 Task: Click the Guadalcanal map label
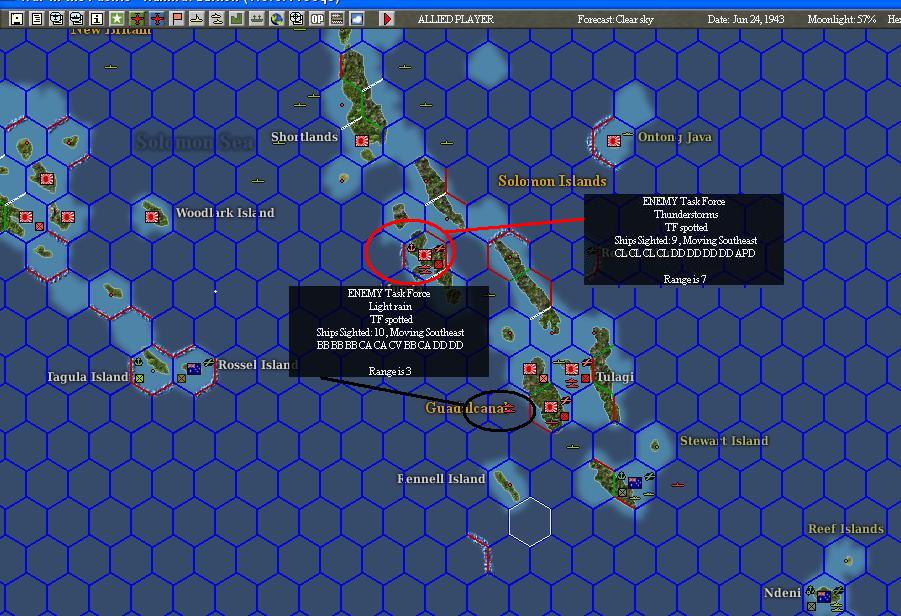point(465,408)
